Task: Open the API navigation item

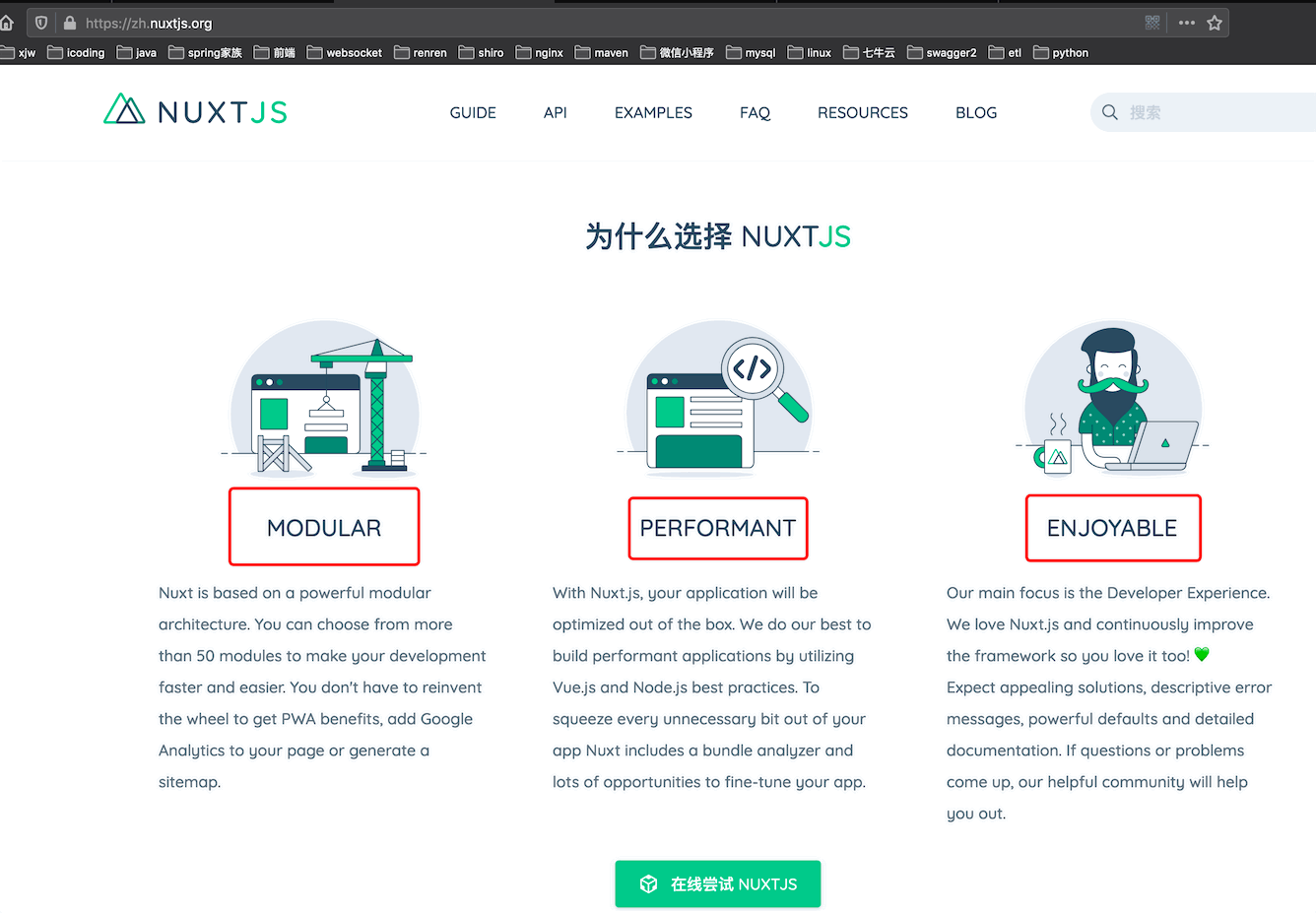Action: (556, 112)
